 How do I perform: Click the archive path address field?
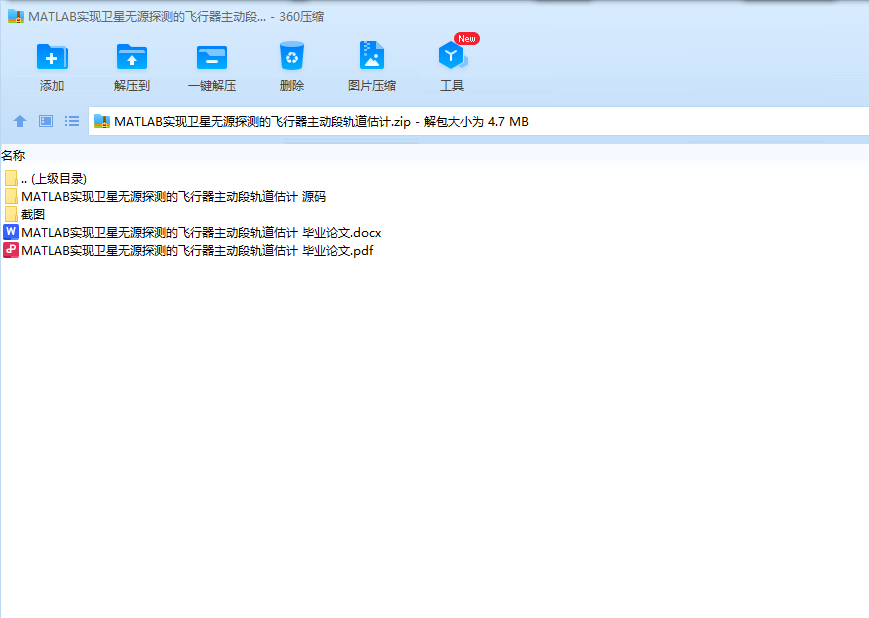pos(478,121)
